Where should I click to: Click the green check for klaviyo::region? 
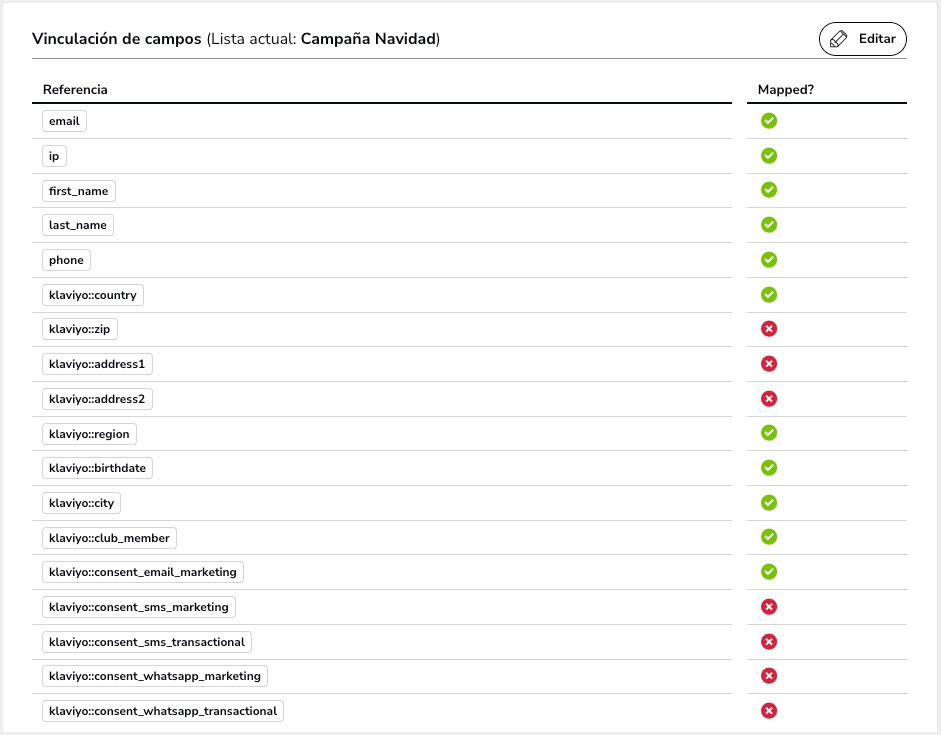pyautogui.click(x=769, y=433)
